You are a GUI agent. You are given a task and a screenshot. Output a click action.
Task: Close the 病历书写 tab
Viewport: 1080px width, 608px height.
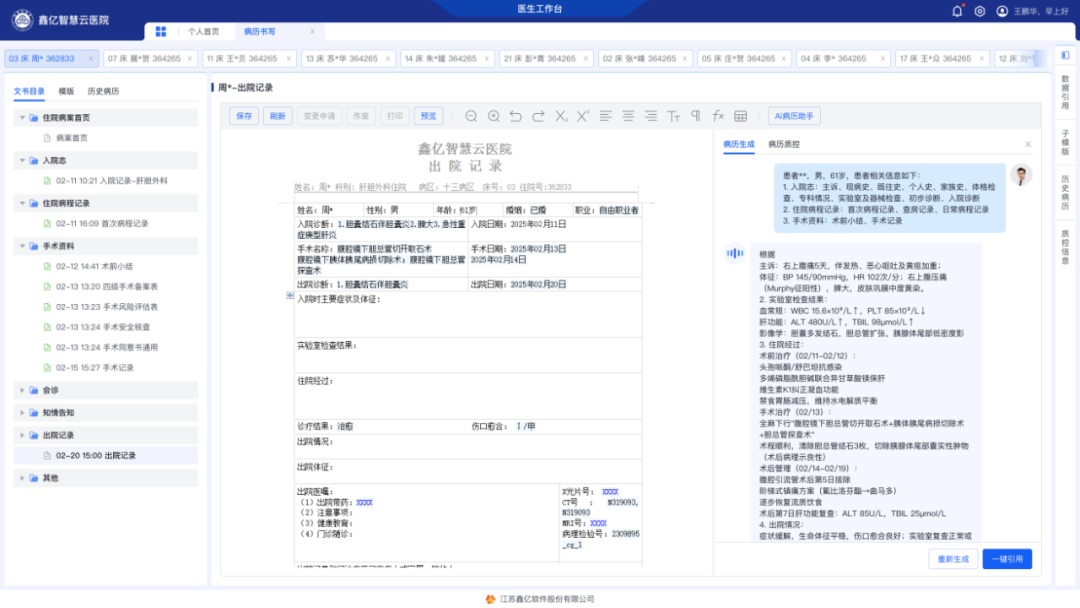[312, 32]
